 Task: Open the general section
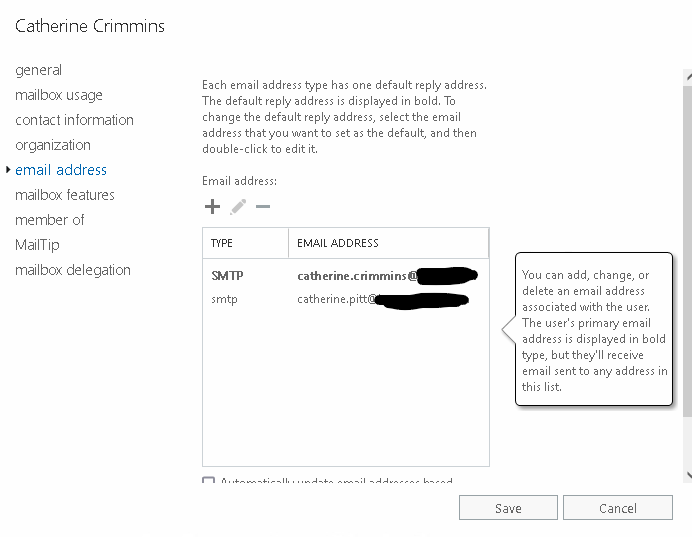38,70
